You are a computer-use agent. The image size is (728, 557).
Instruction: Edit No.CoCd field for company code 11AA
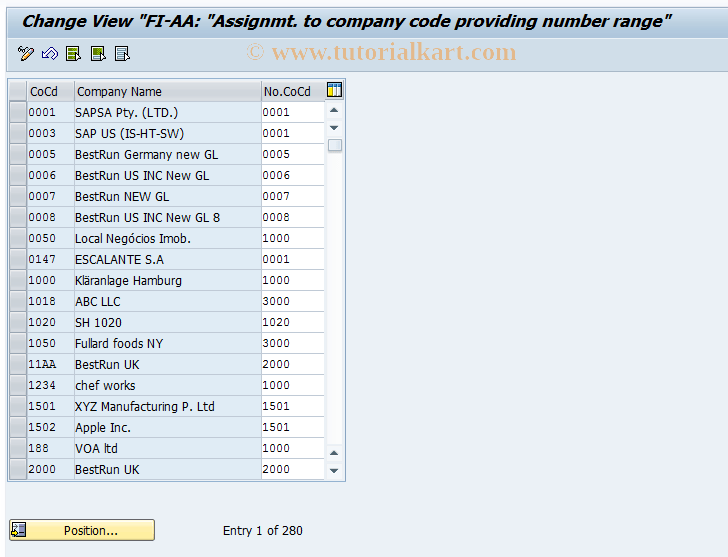tap(292, 364)
